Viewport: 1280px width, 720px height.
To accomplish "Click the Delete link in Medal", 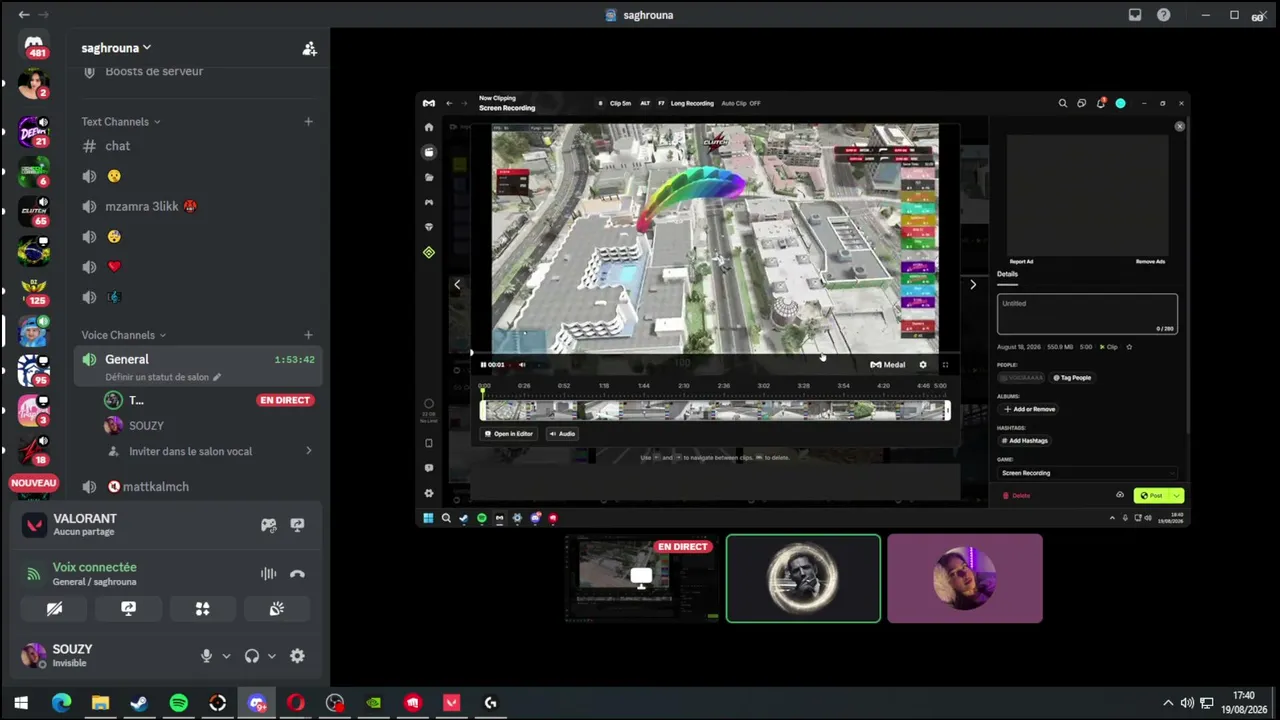I will tap(1017, 496).
